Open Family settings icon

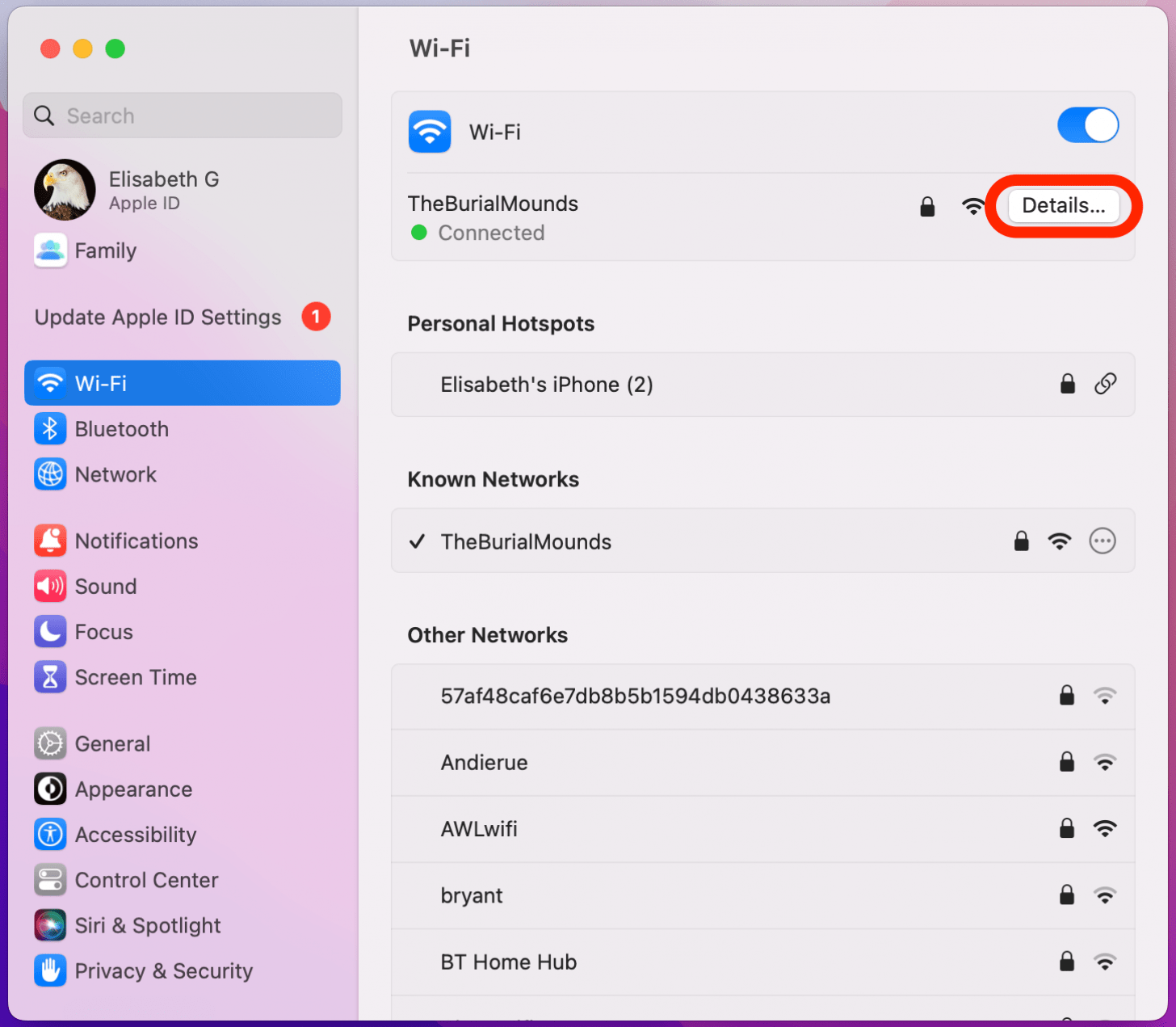[x=50, y=250]
